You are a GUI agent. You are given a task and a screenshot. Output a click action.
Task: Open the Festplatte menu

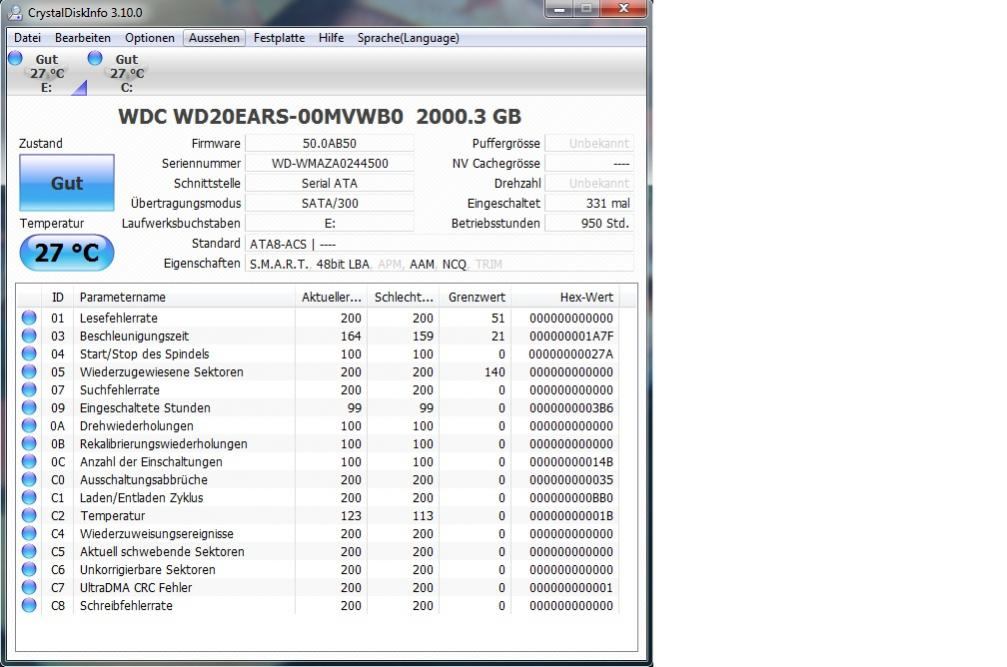(279, 38)
